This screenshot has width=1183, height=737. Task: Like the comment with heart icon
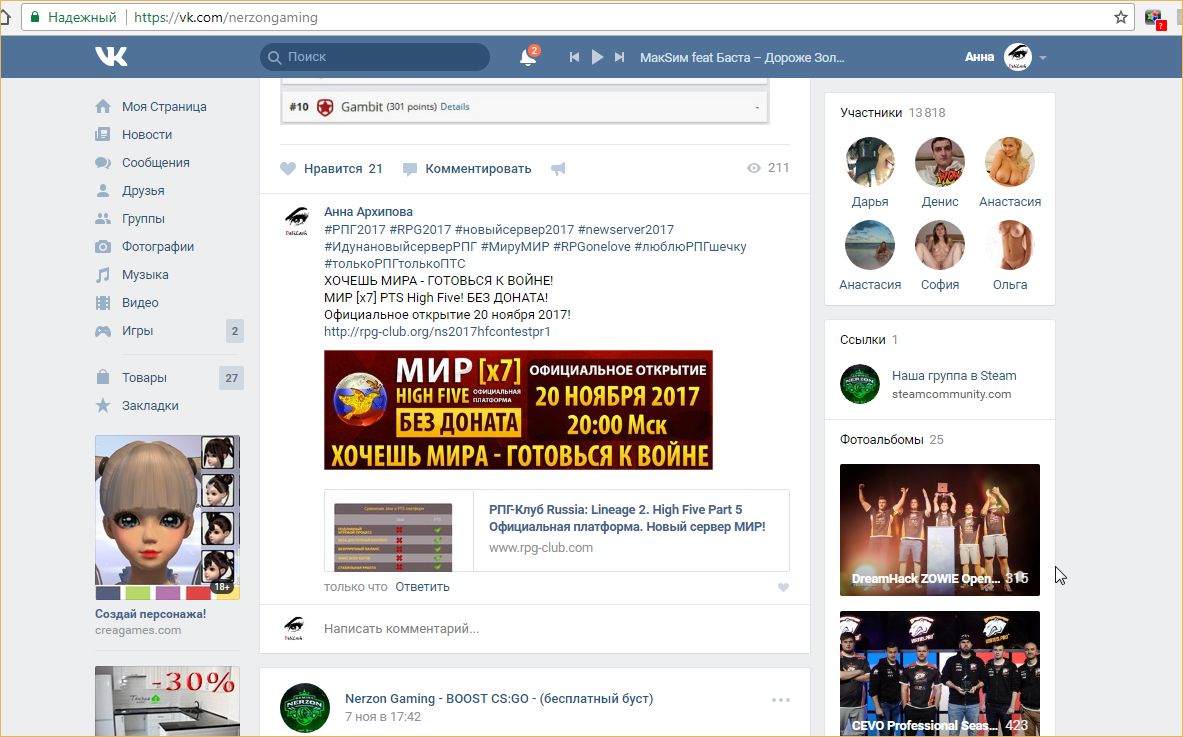tap(783, 588)
